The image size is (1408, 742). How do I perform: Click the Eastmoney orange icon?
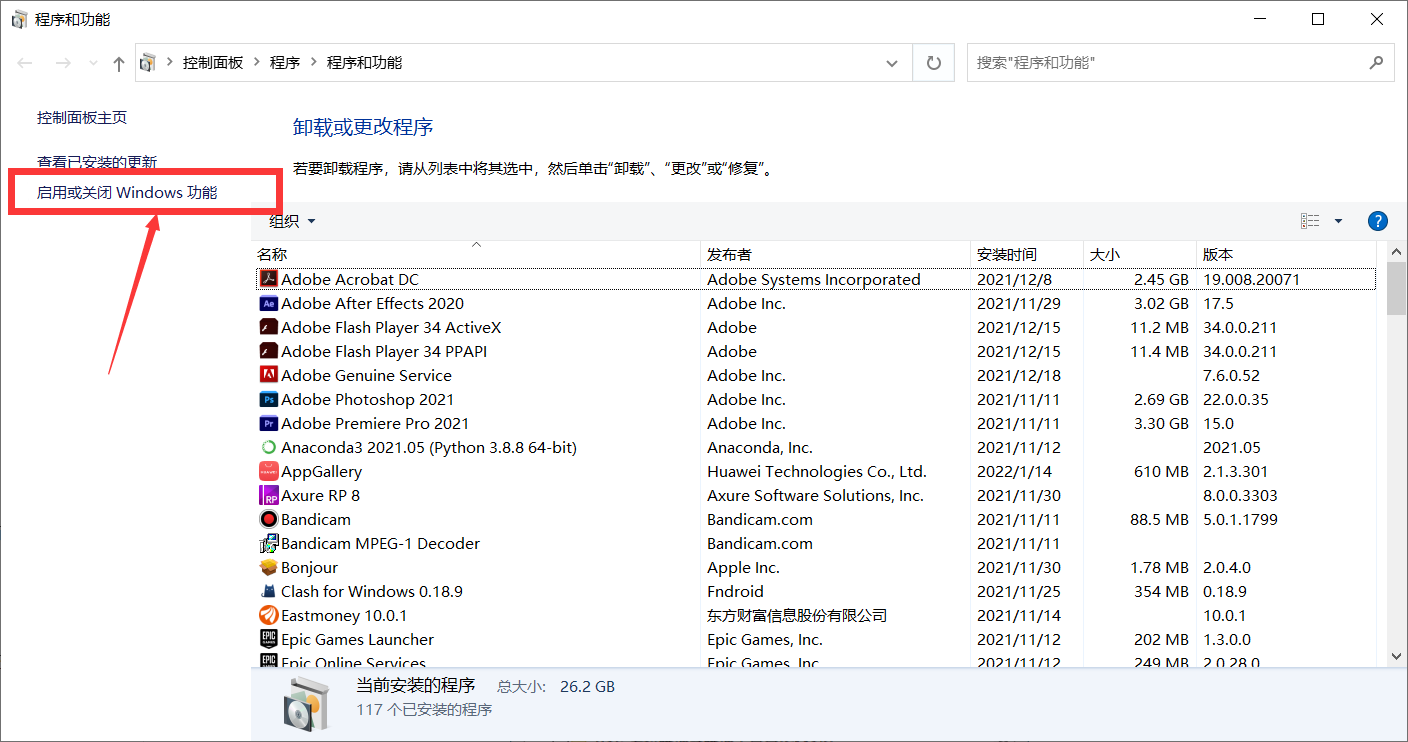268,615
